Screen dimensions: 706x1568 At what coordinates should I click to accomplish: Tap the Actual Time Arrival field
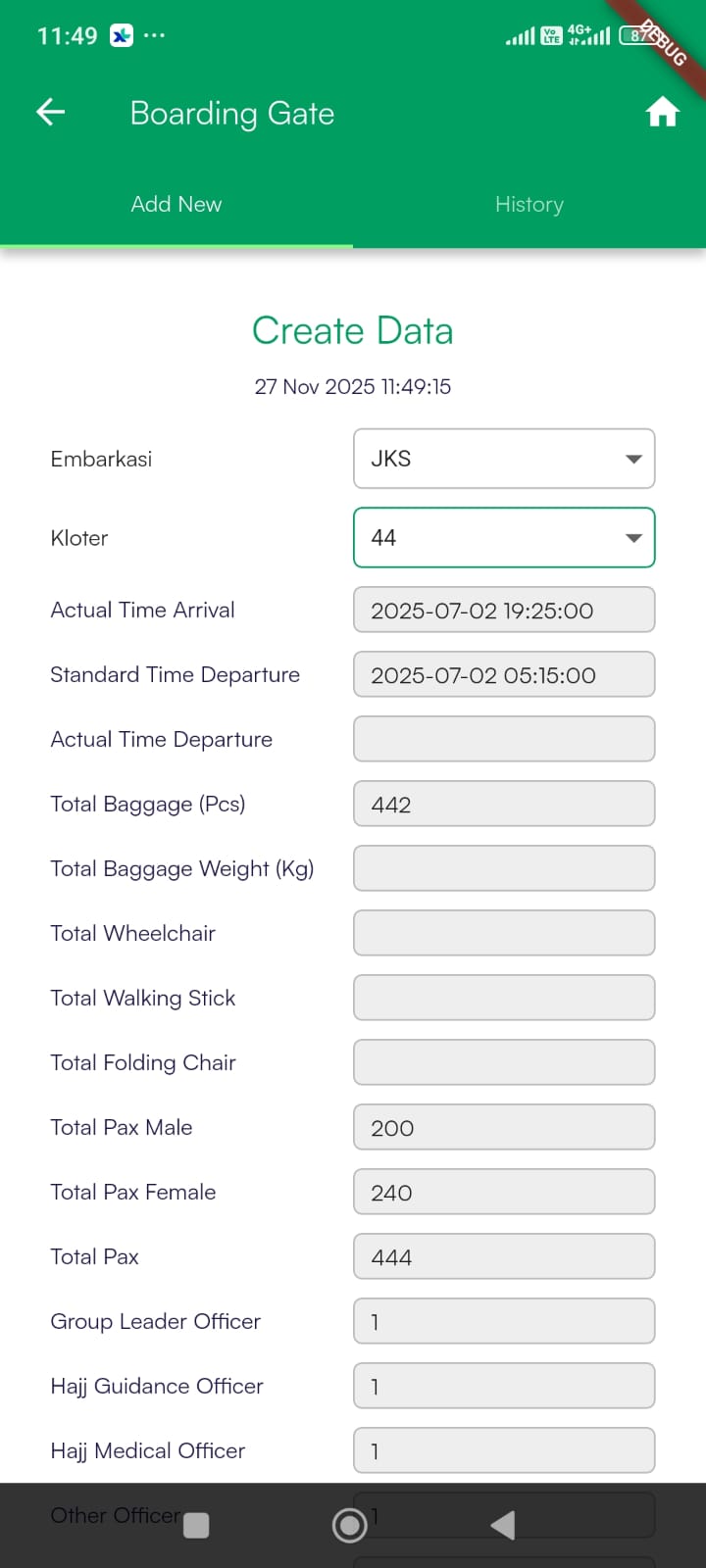pos(503,610)
